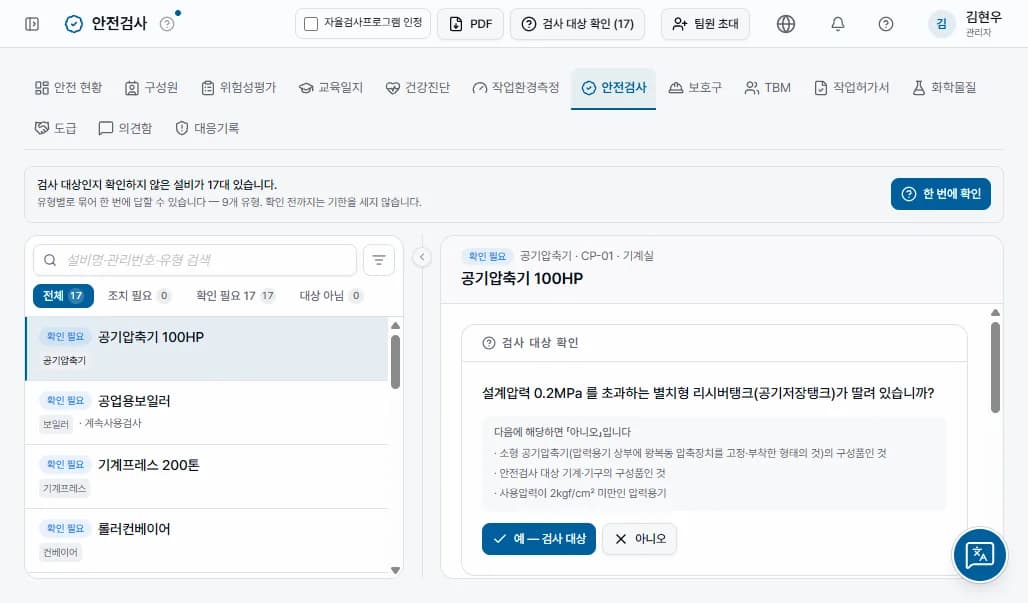This screenshot has width=1028, height=603.
Task: Open the header help question icon
Action: tap(886, 24)
